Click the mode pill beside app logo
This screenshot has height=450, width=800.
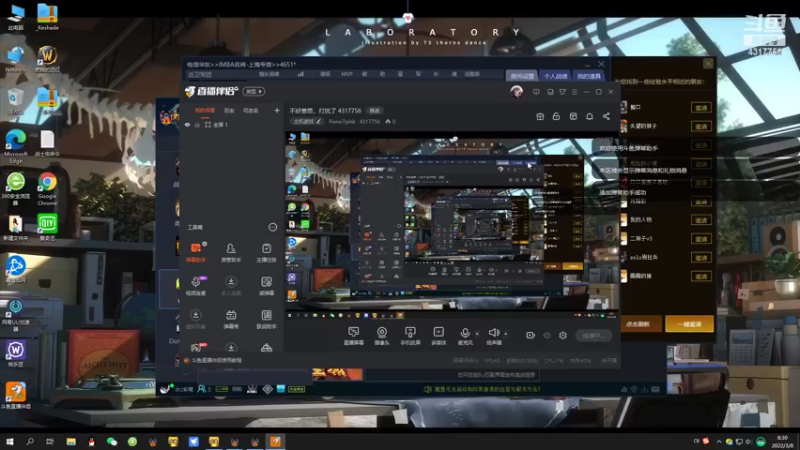[254, 91]
